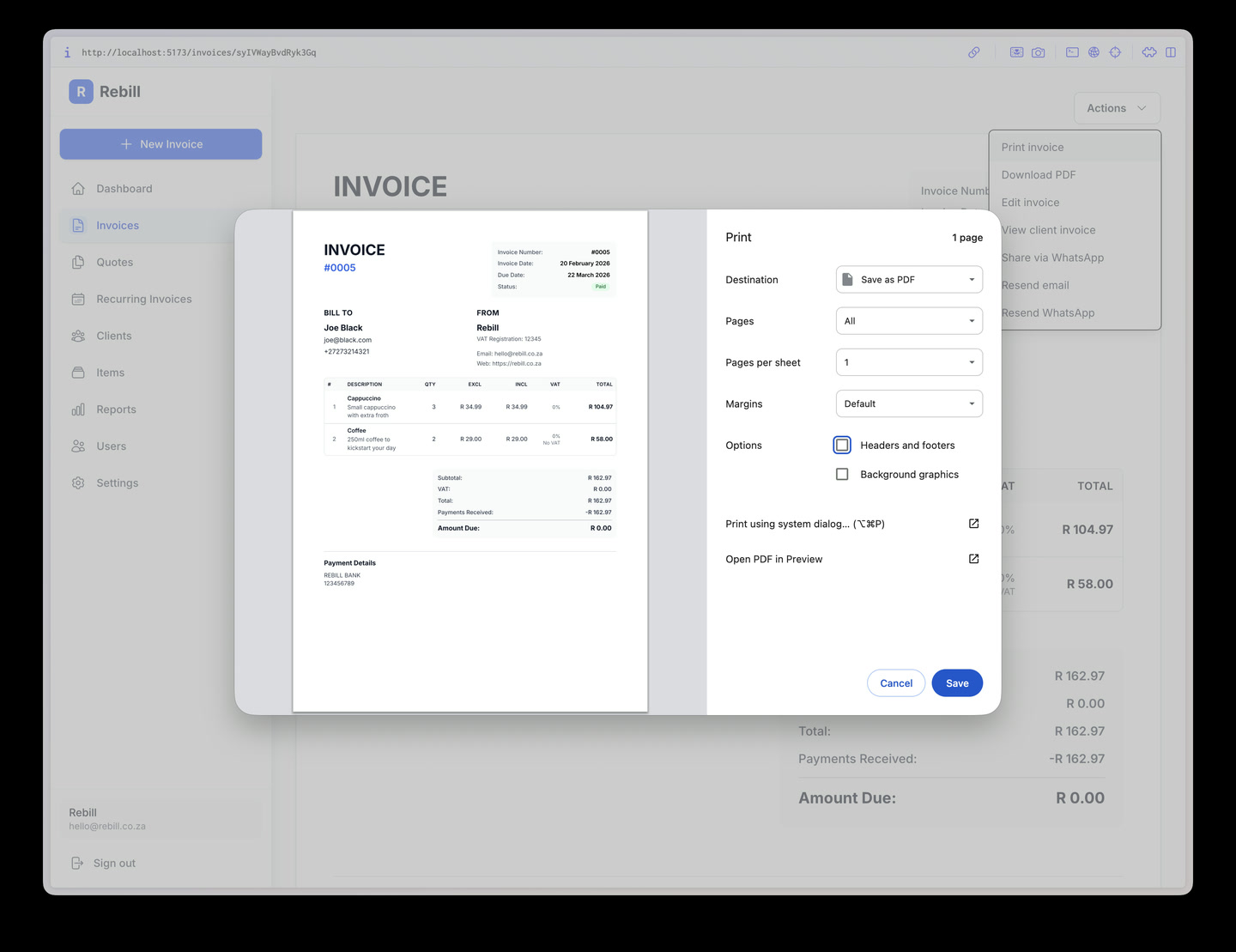The height and width of the screenshot is (952, 1236).
Task: Click the Save button in the print dialog
Action: 957,682
